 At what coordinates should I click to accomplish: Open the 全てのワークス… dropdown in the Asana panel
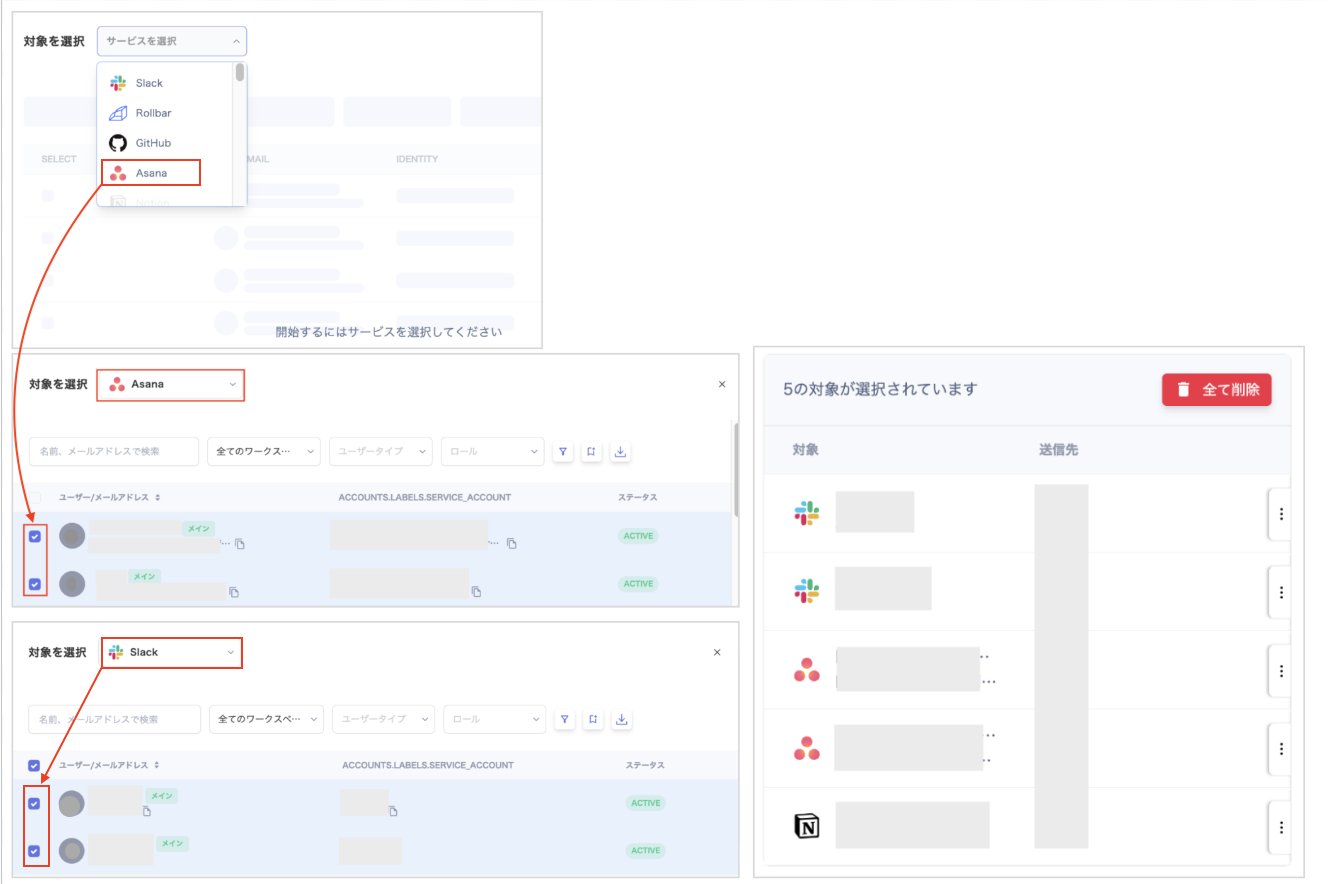[x=264, y=452]
